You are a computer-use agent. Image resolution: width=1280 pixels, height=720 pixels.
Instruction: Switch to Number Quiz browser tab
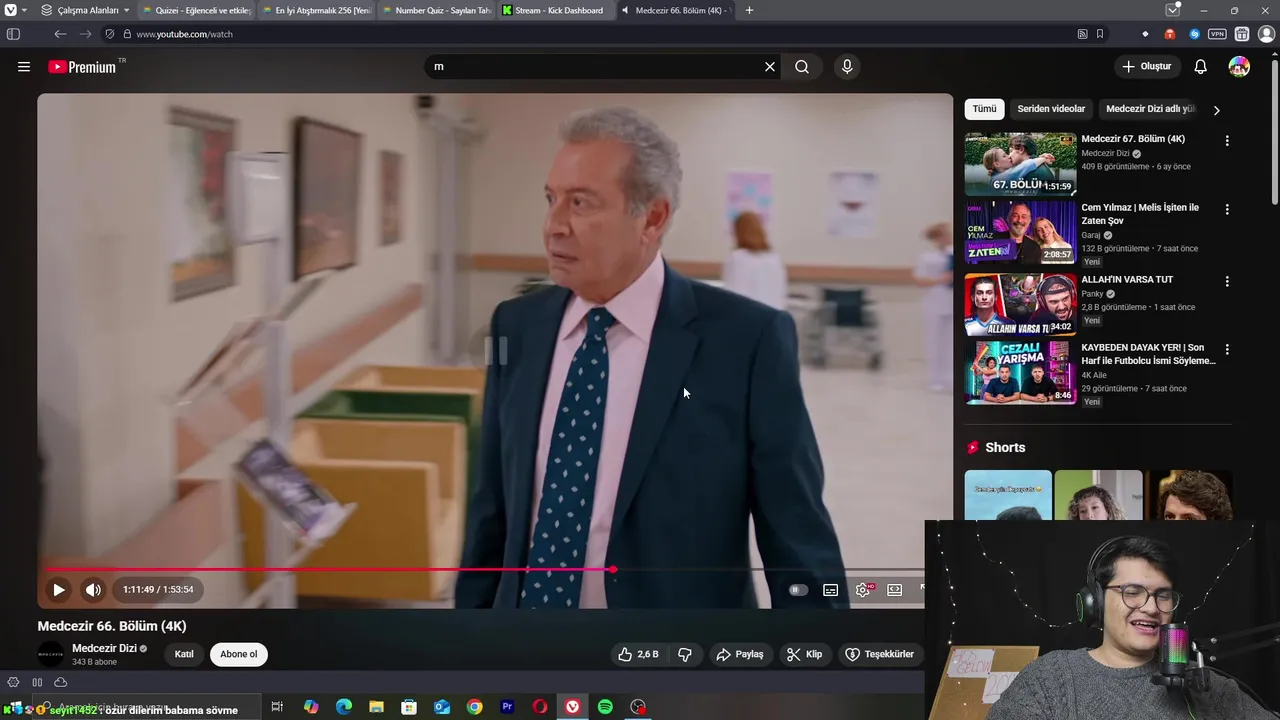coord(435,10)
